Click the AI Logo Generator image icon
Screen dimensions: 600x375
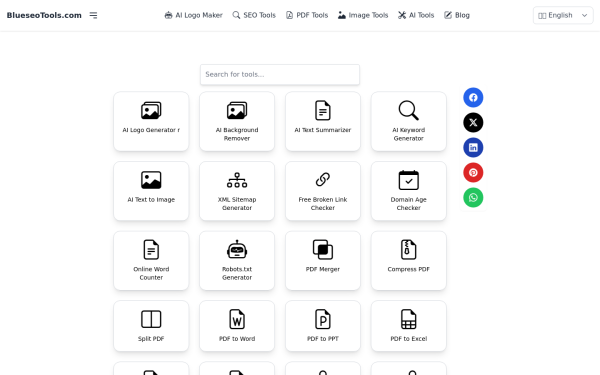[151, 110]
